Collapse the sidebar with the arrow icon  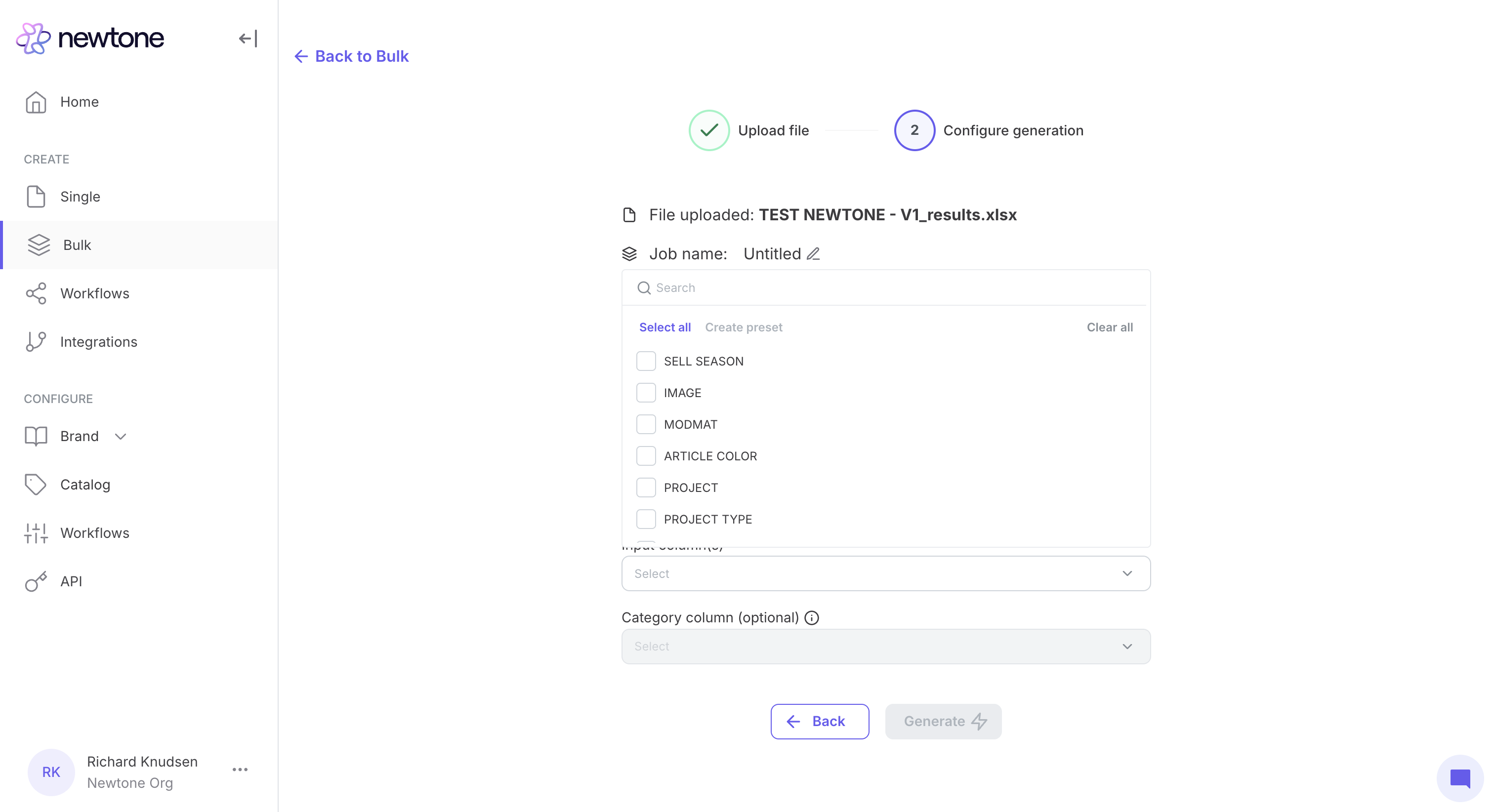(x=248, y=39)
